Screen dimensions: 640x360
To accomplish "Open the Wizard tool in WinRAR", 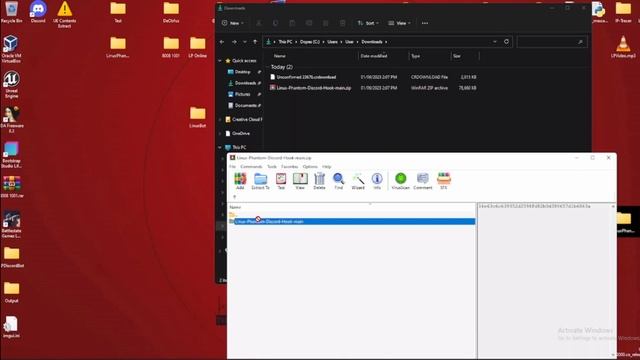I will pos(358,181).
